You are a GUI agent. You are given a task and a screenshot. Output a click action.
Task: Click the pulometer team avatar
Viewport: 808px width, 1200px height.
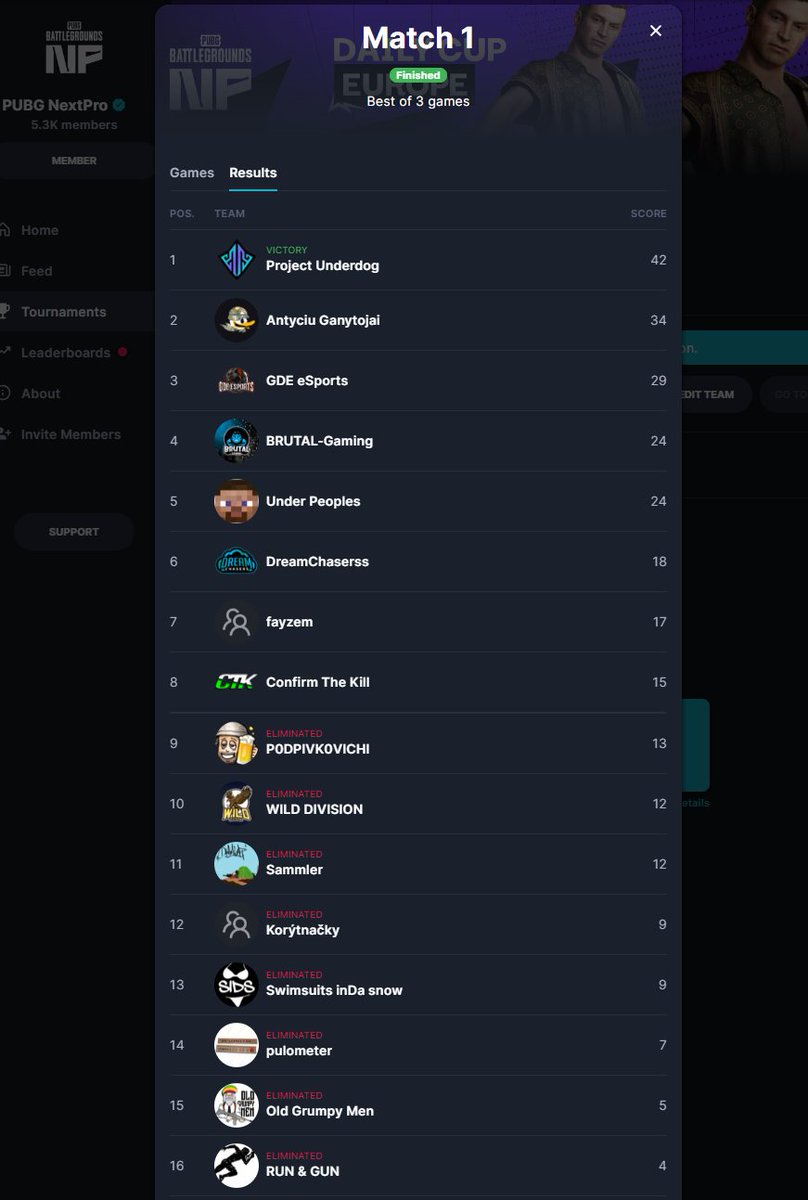(x=236, y=1044)
